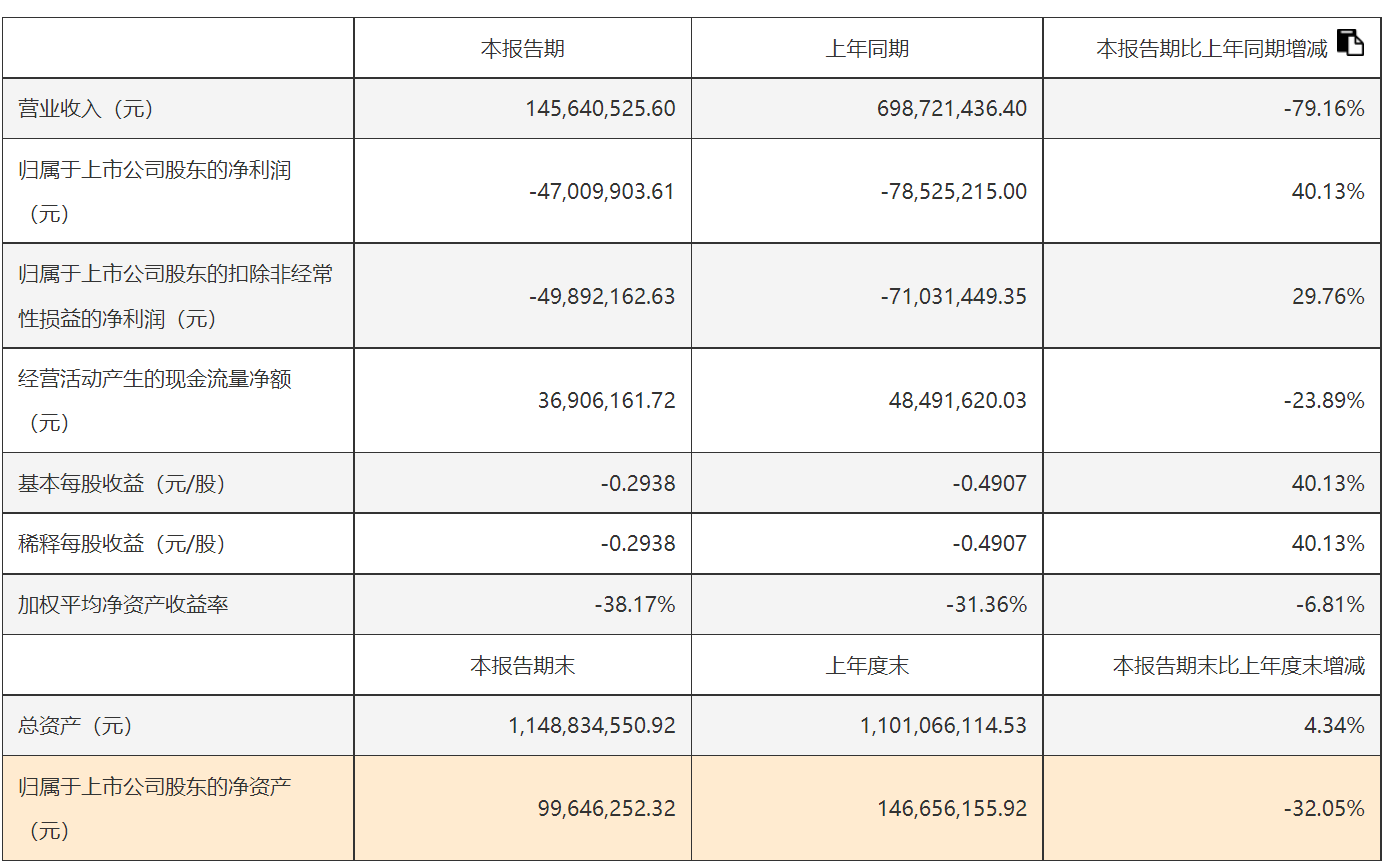Select the -79.16% change cell
Viewport: 1388px width, 862px height.
1324,108
